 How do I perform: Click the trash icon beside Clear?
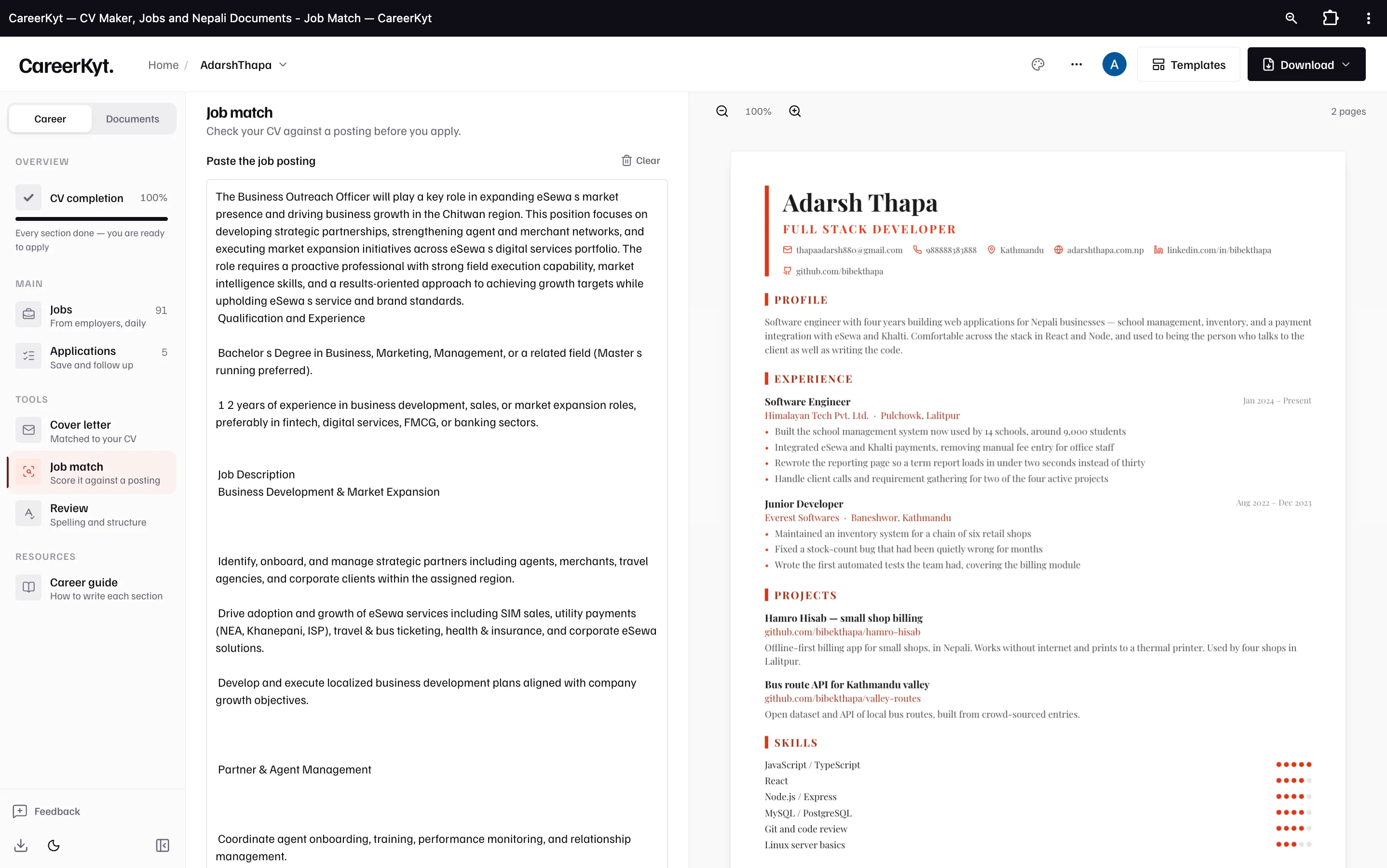tap(626, 161)
